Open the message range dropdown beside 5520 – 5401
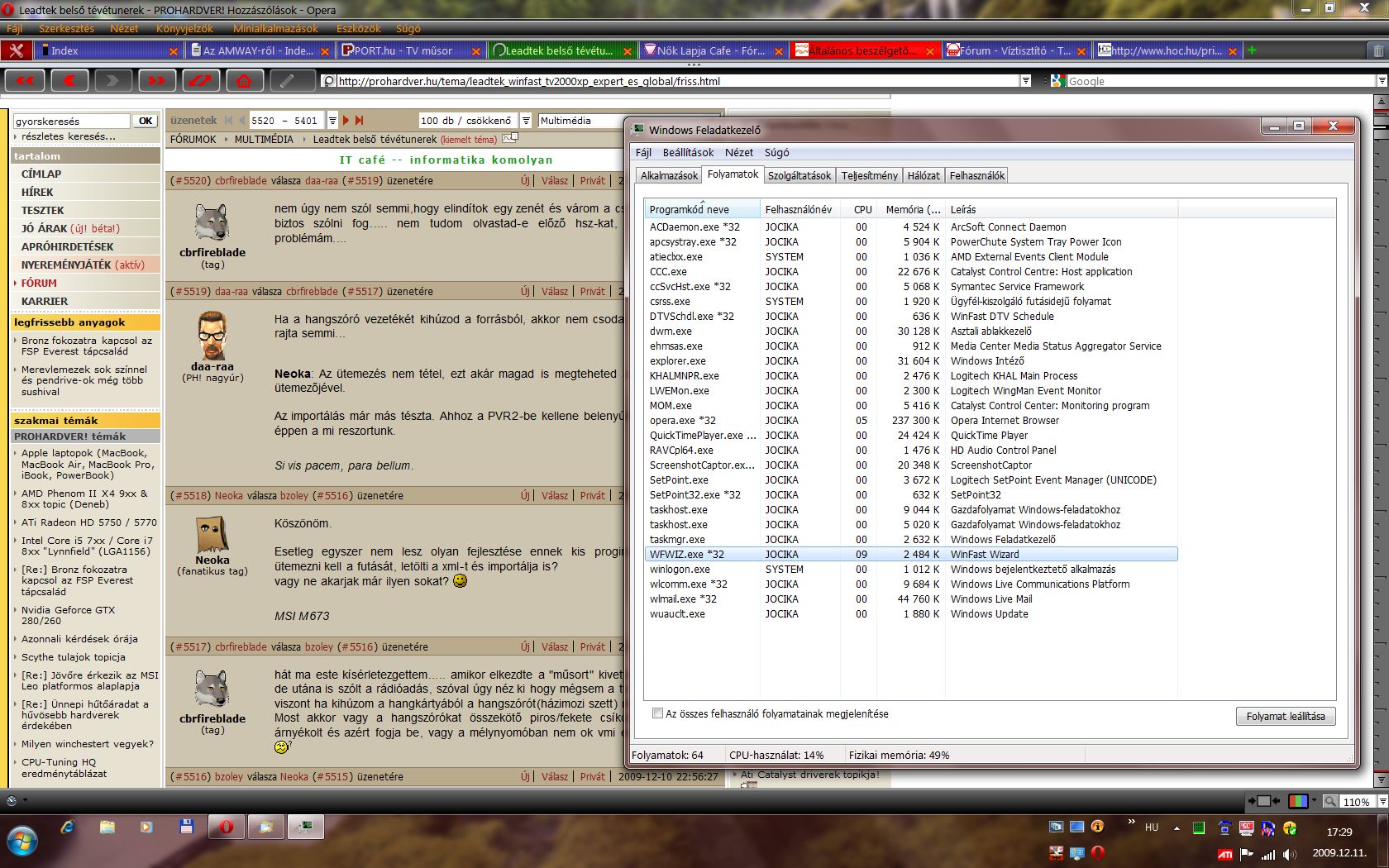Image resolution: width=1389 pixels, height=868 pixels. click(x=332, y=121)
